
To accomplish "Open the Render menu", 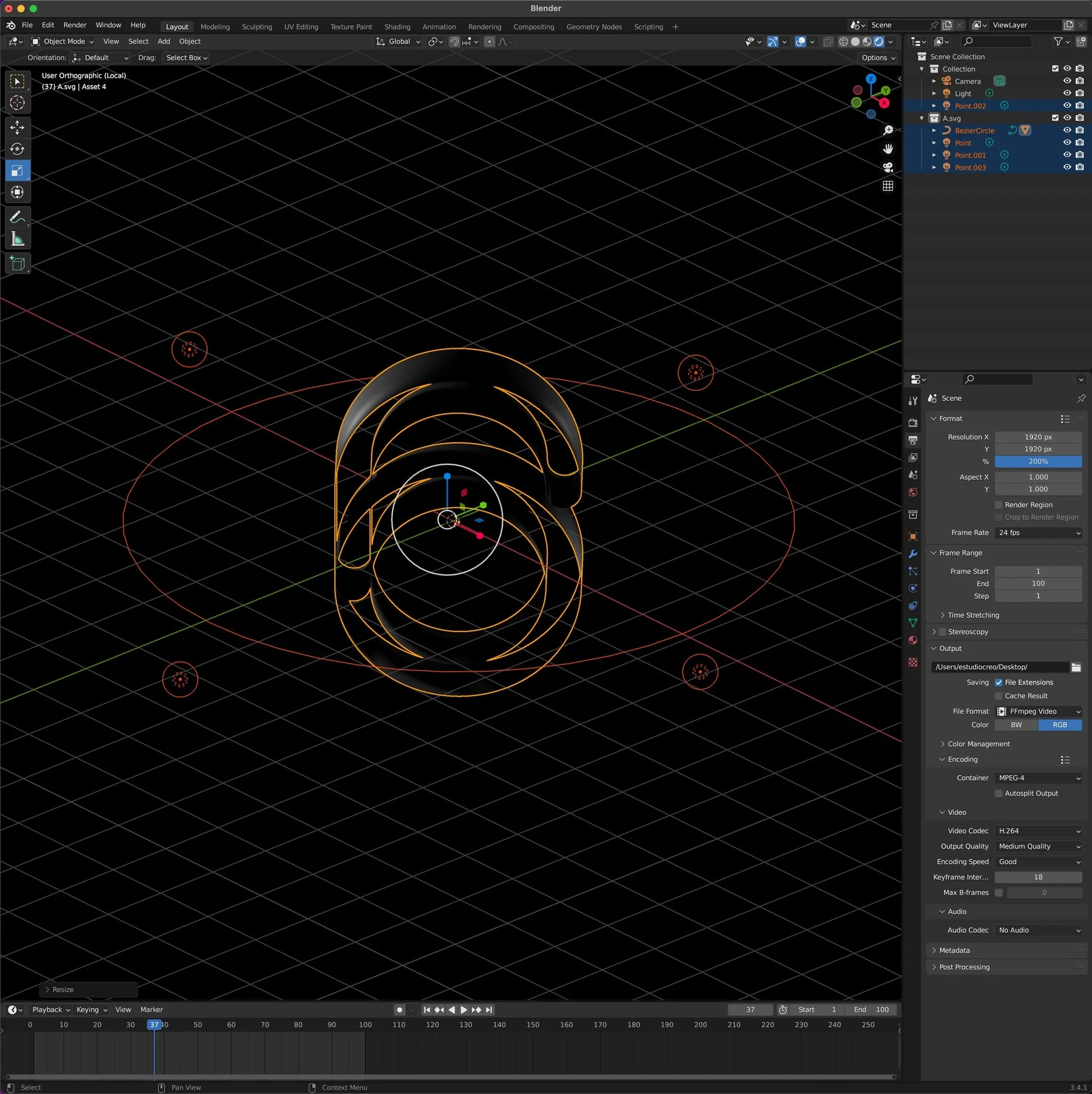I will click(75, 25).
